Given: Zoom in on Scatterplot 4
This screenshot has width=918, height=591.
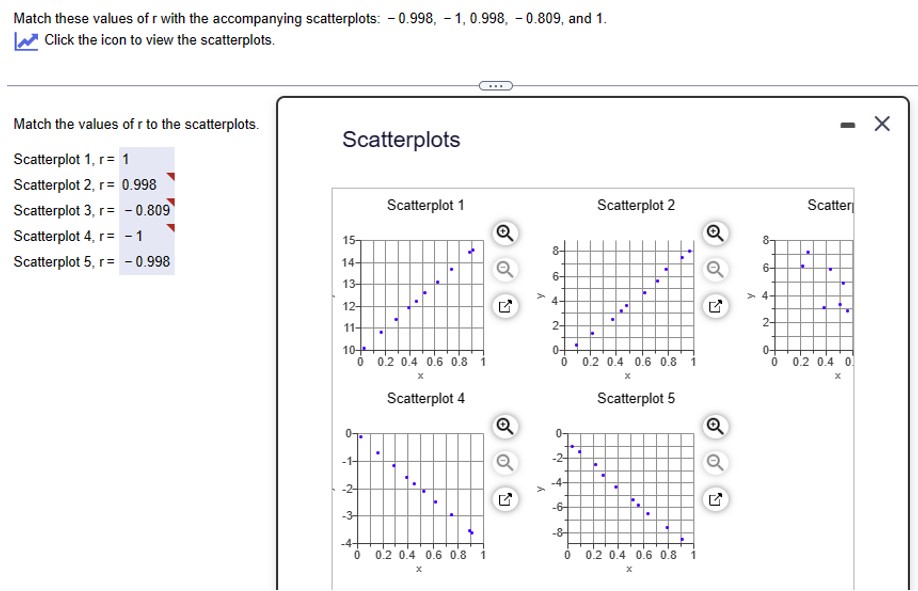Looking at the screenshot, I should point(504,427).
